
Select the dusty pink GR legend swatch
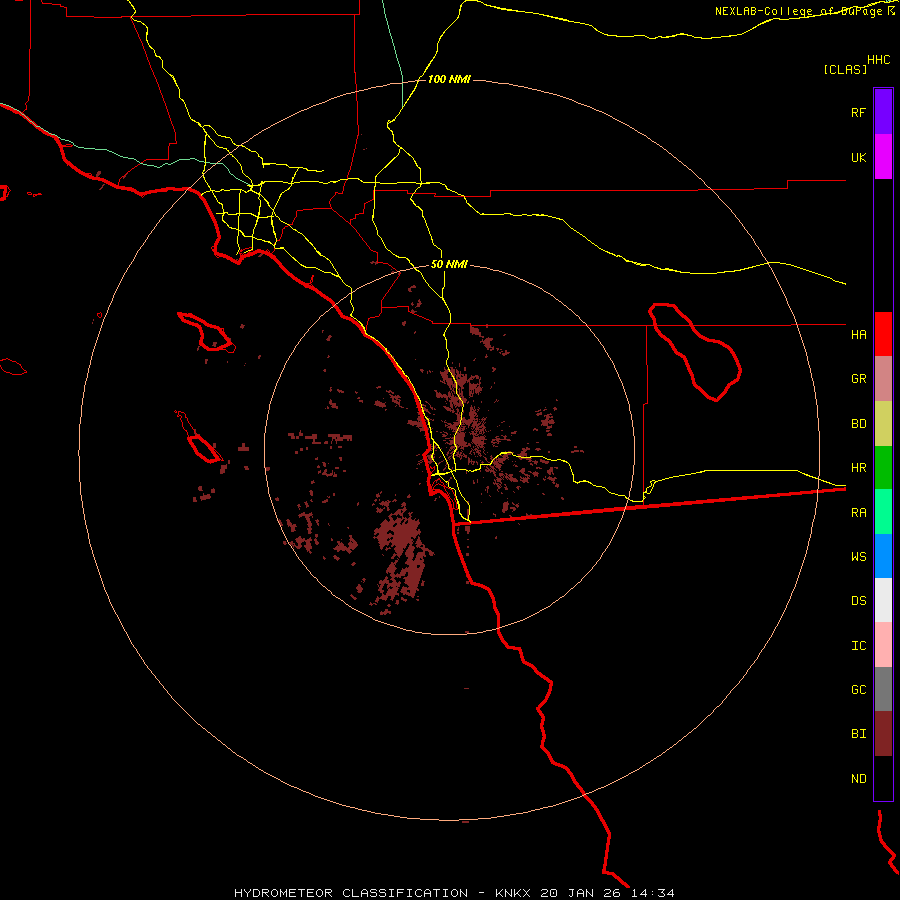pos(883,379)
